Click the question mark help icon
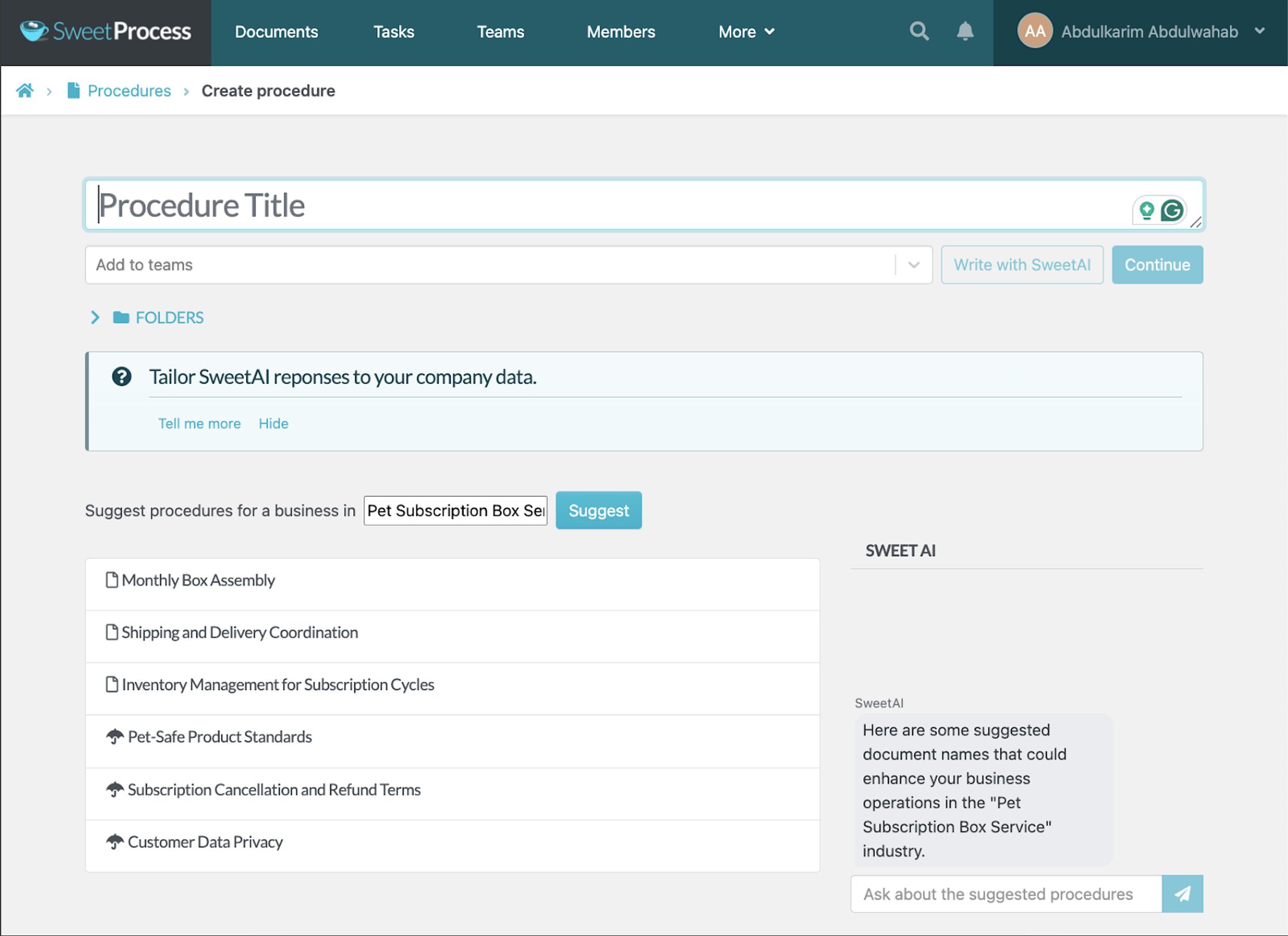 [x=121, y=377]
